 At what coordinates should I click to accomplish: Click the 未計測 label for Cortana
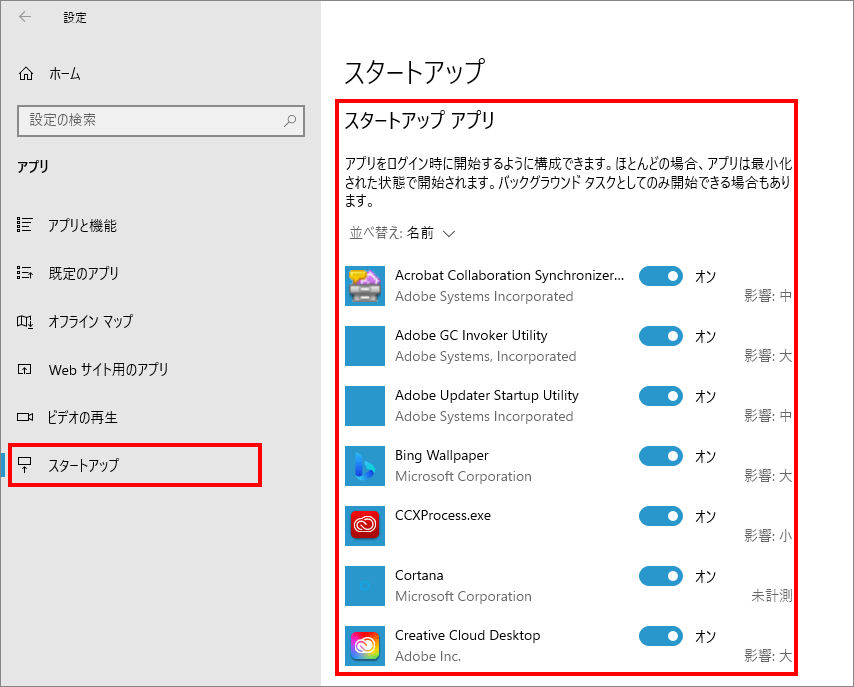point(771,595)
